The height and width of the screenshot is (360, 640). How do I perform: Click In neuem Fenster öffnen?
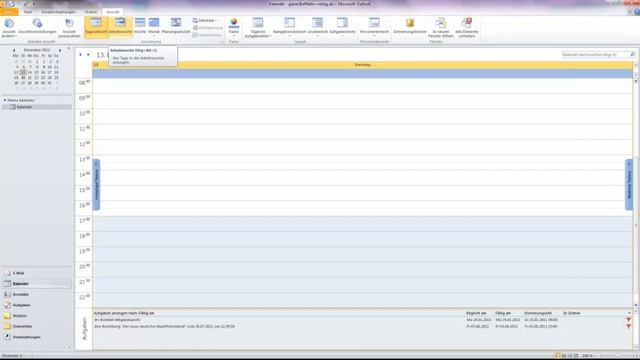(x=441, y=28)
